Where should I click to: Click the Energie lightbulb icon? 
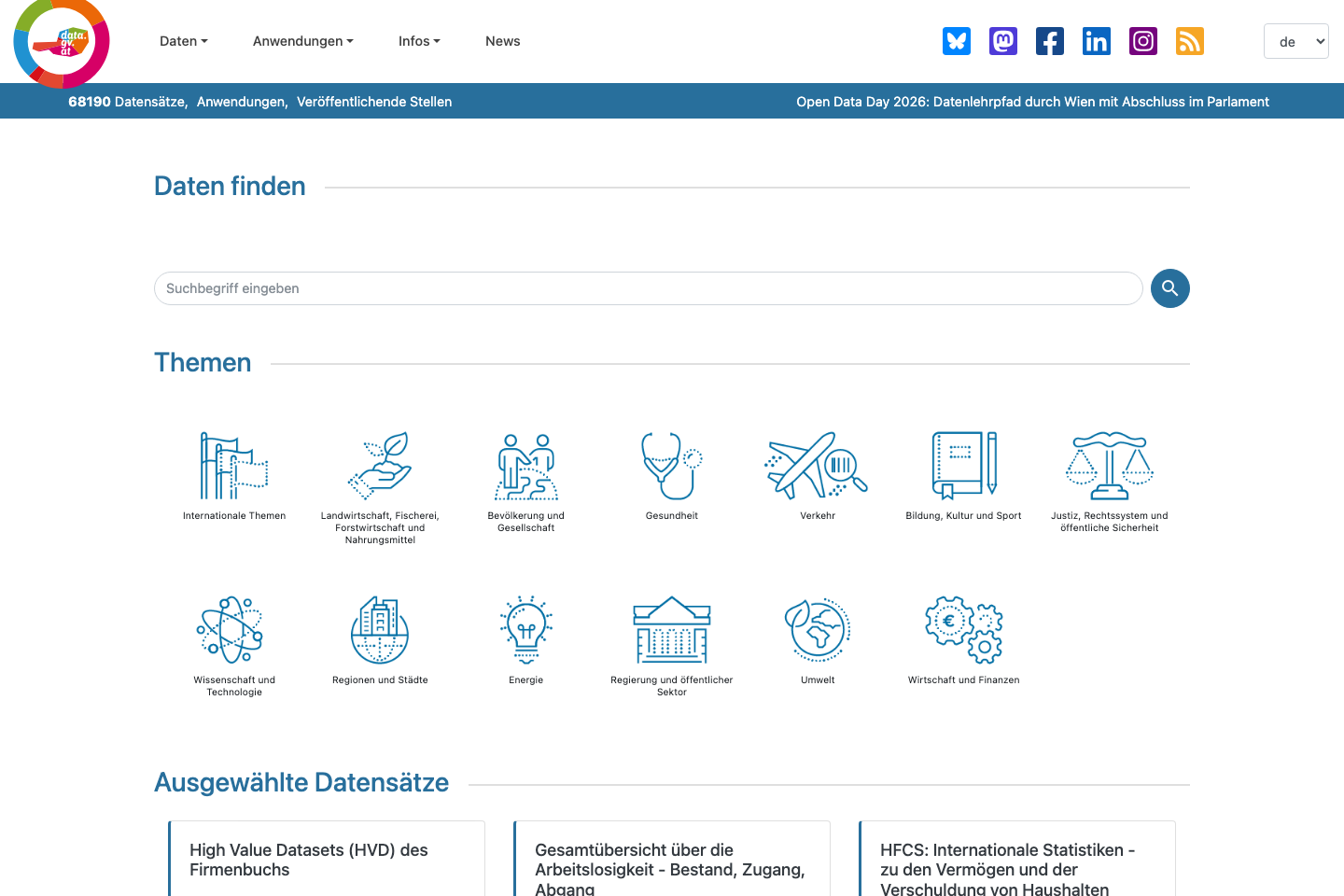tap(525, 630)
